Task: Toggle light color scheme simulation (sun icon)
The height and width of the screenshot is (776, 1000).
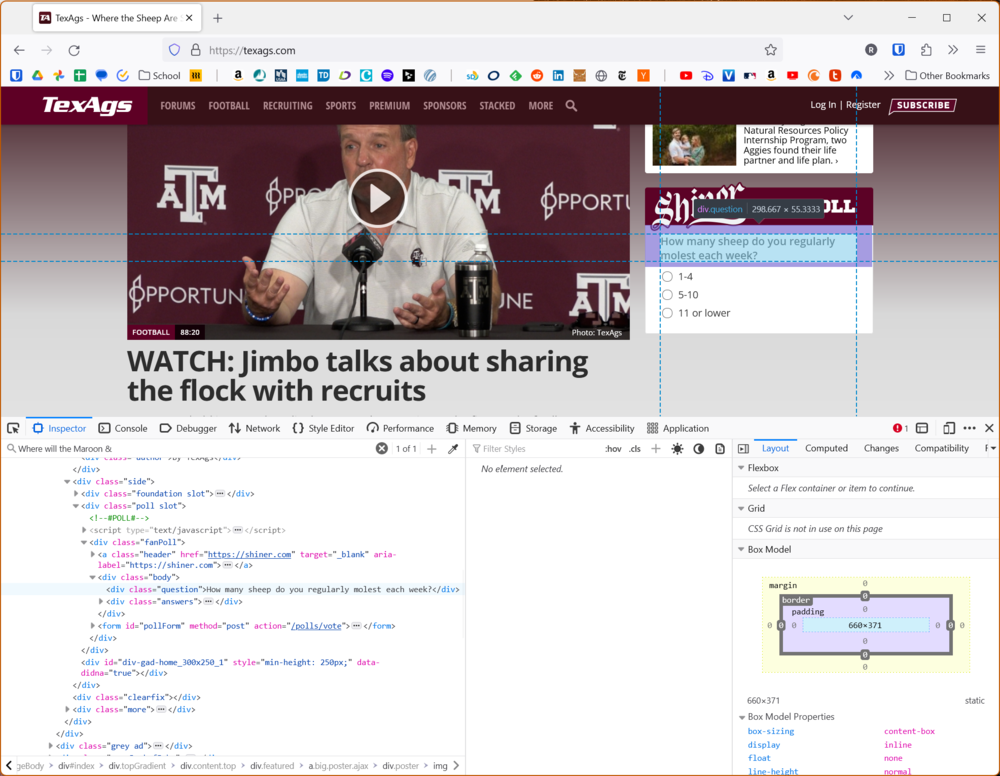Action: pos(677,449)
